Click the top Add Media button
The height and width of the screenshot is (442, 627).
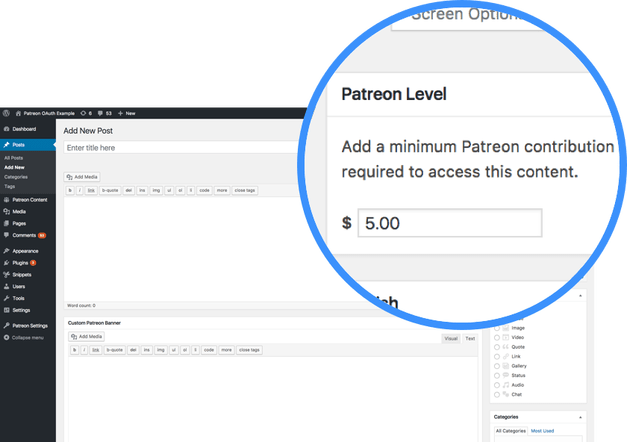82,176
